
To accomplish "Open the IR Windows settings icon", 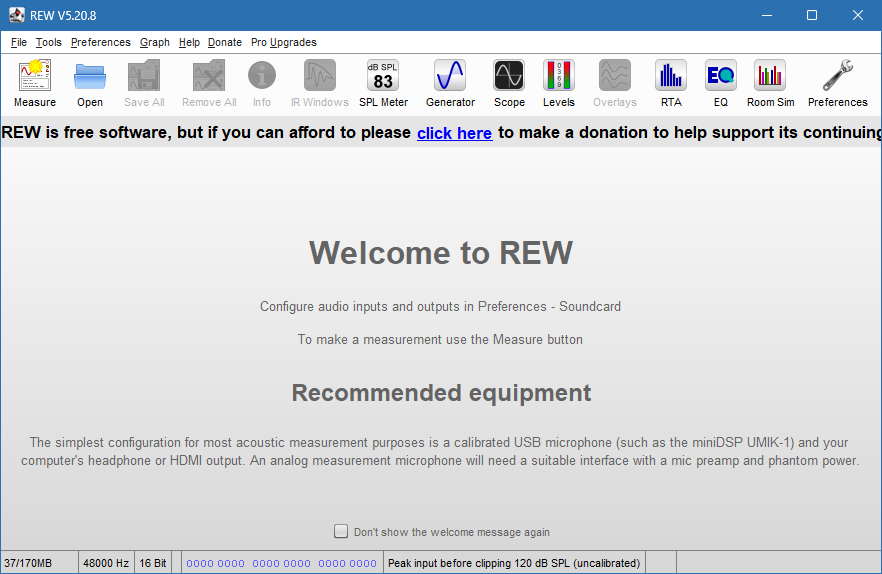I will pyautogui.click(x=320, y=76).
